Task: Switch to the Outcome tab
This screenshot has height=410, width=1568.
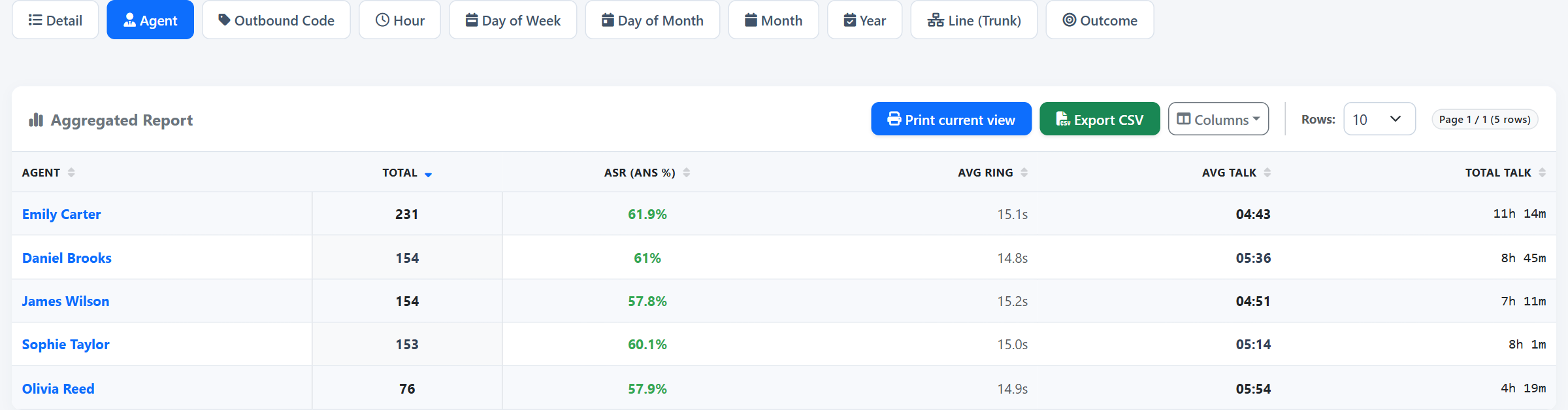Action: click(1100, 20)
